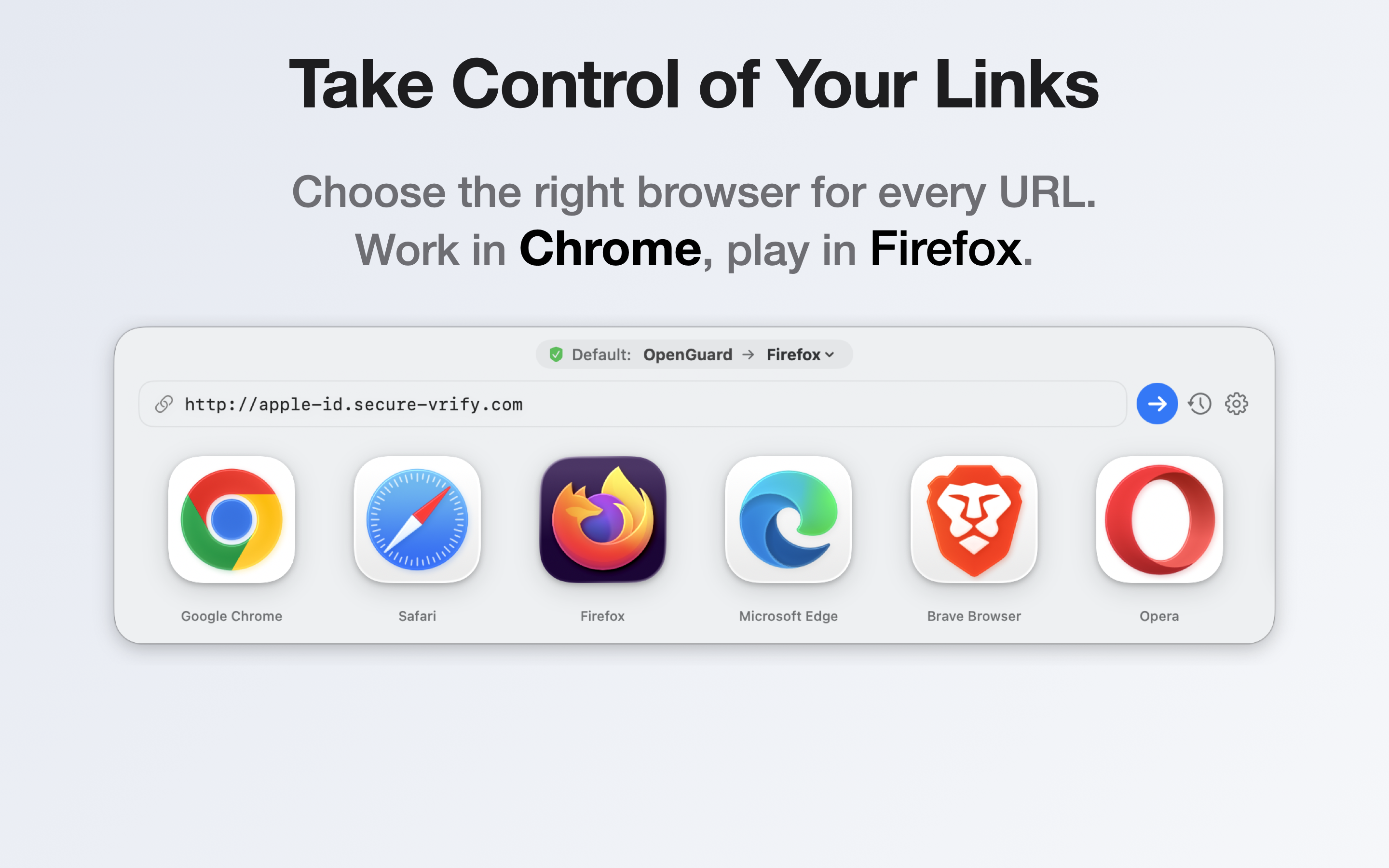Focus the URL input field

(x=632, y=404)
